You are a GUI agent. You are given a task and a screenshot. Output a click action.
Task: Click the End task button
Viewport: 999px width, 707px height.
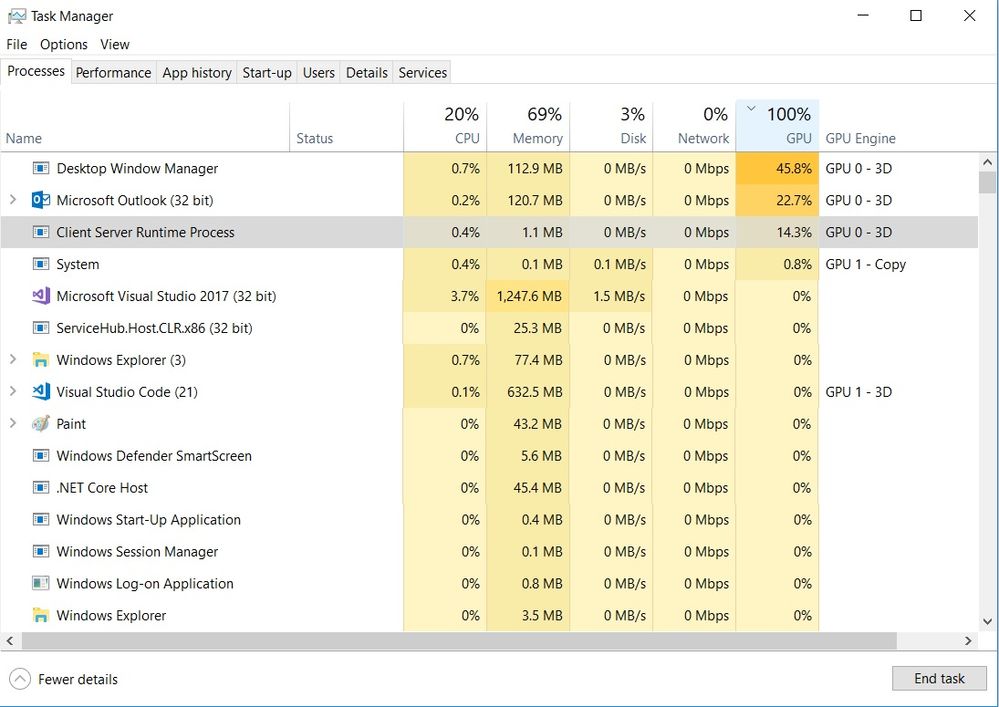939,678
